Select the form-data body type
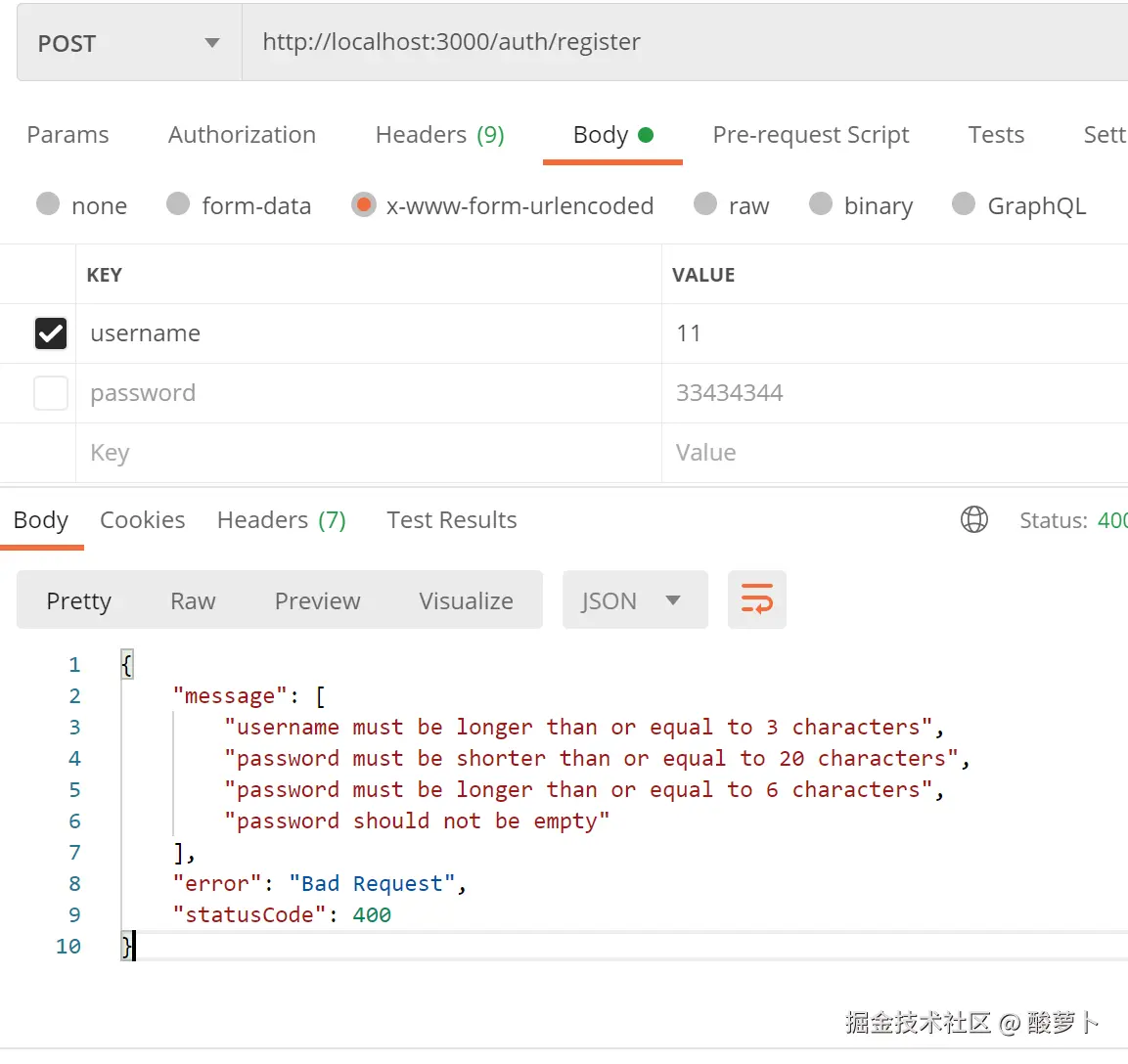The image size is (1128, 1064). [x=178, y=204]
